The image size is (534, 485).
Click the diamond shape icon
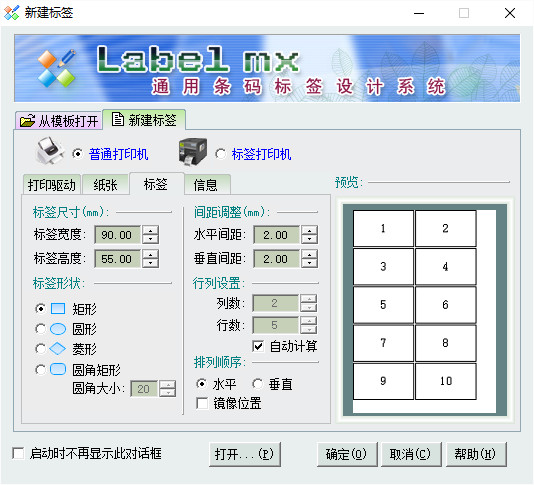click(58, 348)
